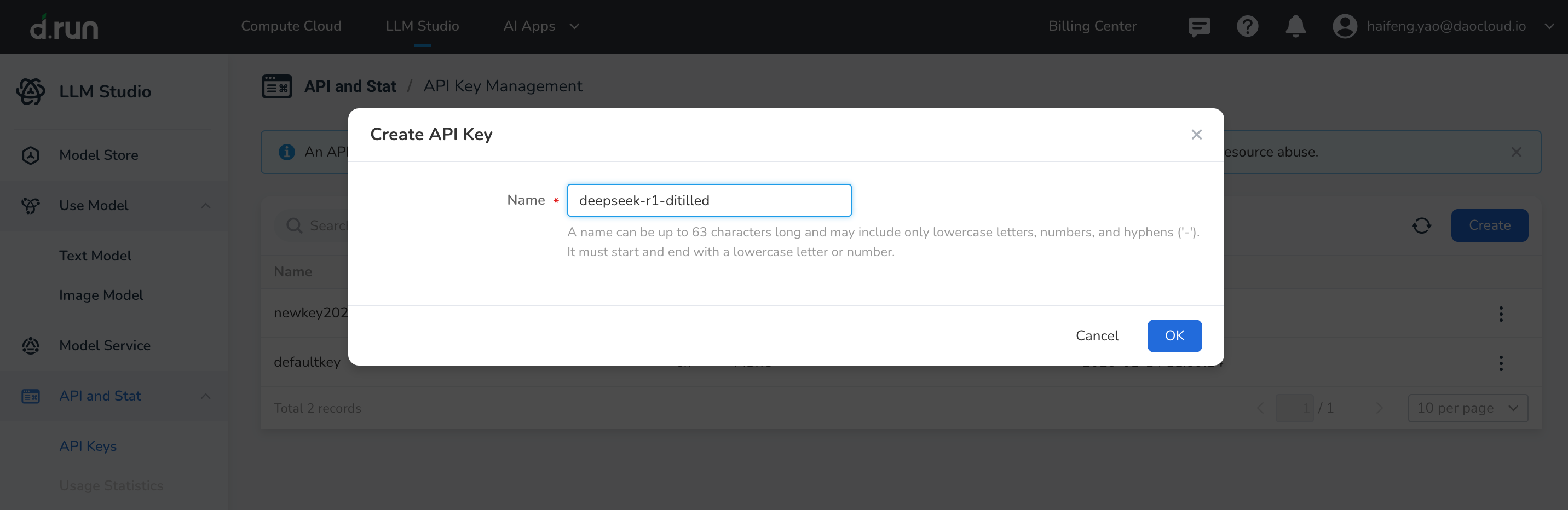Open the help question mark icon
1568x510 pixels.
[1247, 27]
